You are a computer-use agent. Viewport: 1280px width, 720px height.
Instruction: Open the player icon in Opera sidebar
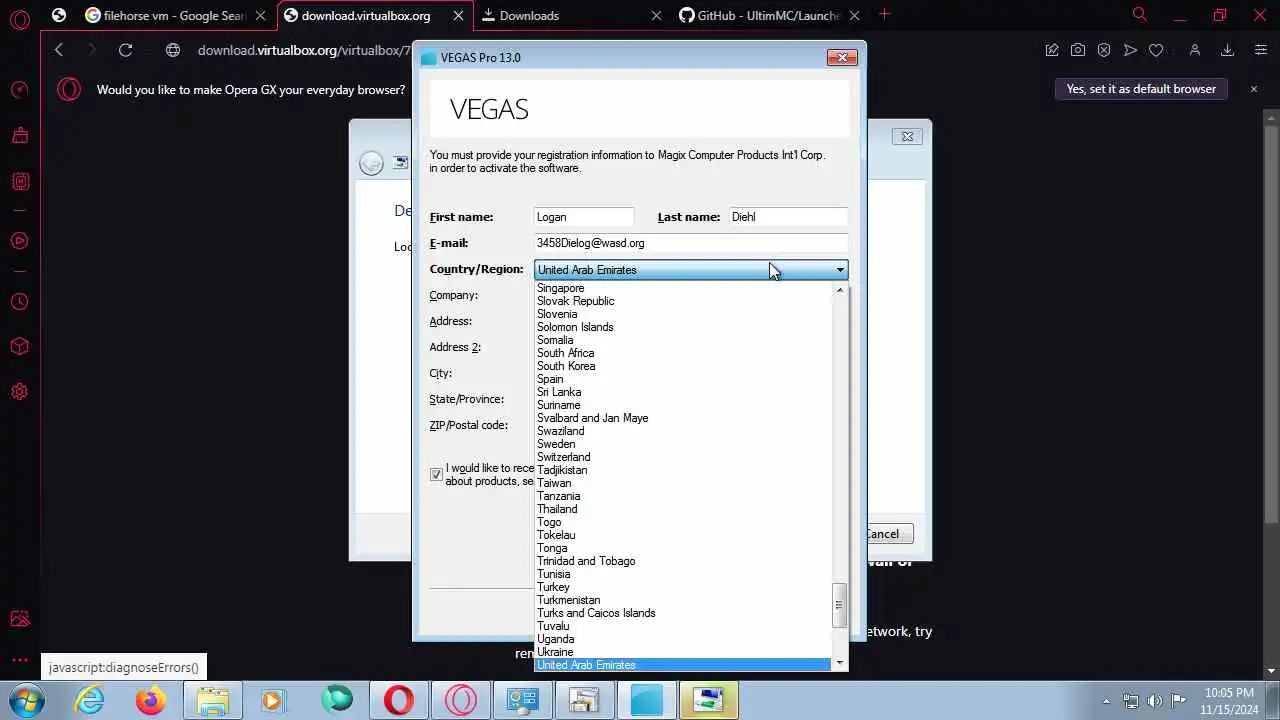pos(19,240)
